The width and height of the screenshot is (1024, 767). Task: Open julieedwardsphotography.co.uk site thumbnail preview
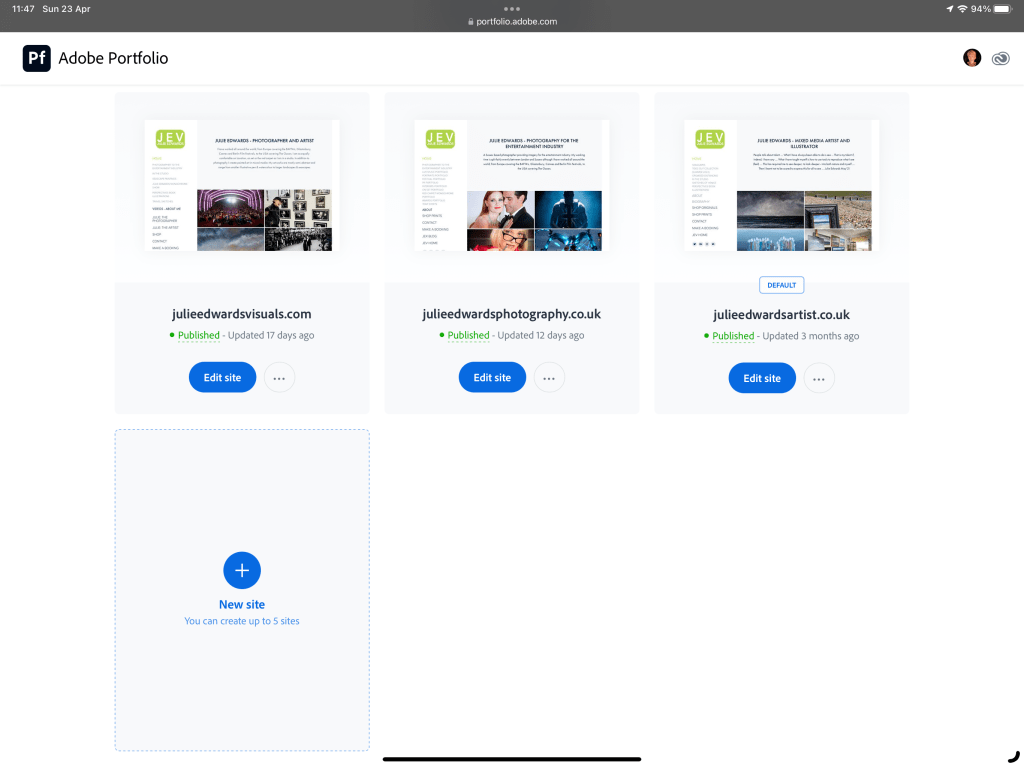pos(512,185)
